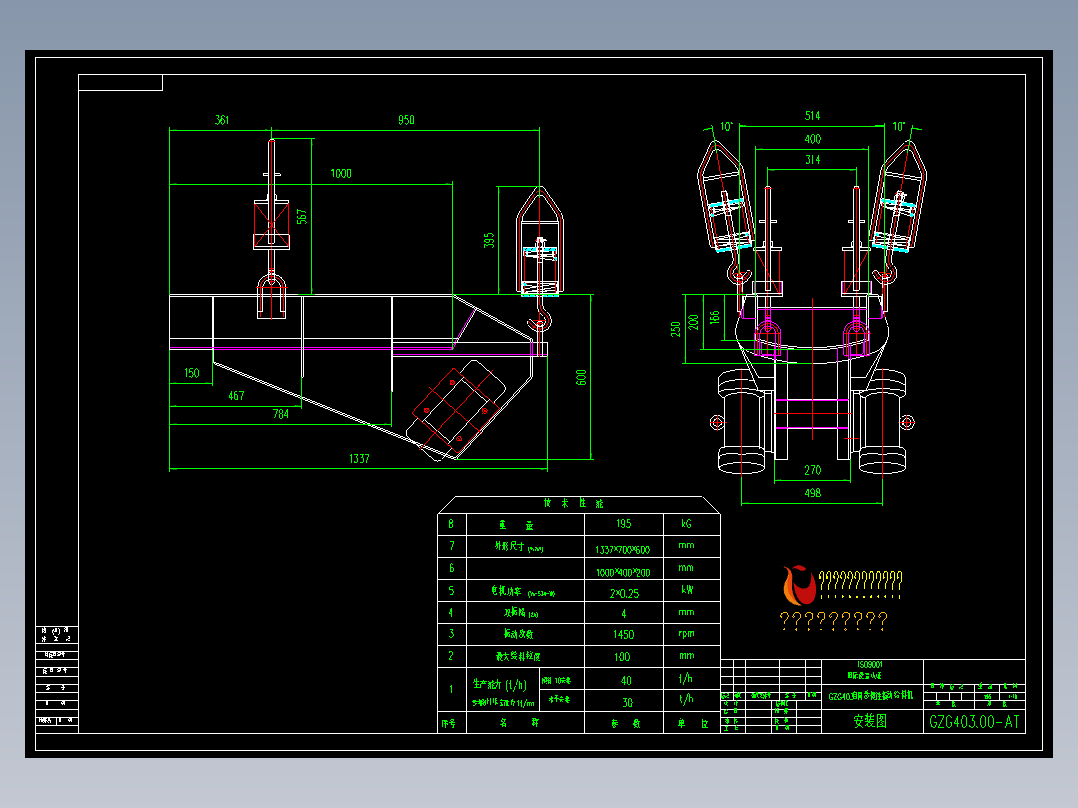Select the vertical 200 dimension on the end view
This screenshot has width=1078, height=808.
[693, 322]
